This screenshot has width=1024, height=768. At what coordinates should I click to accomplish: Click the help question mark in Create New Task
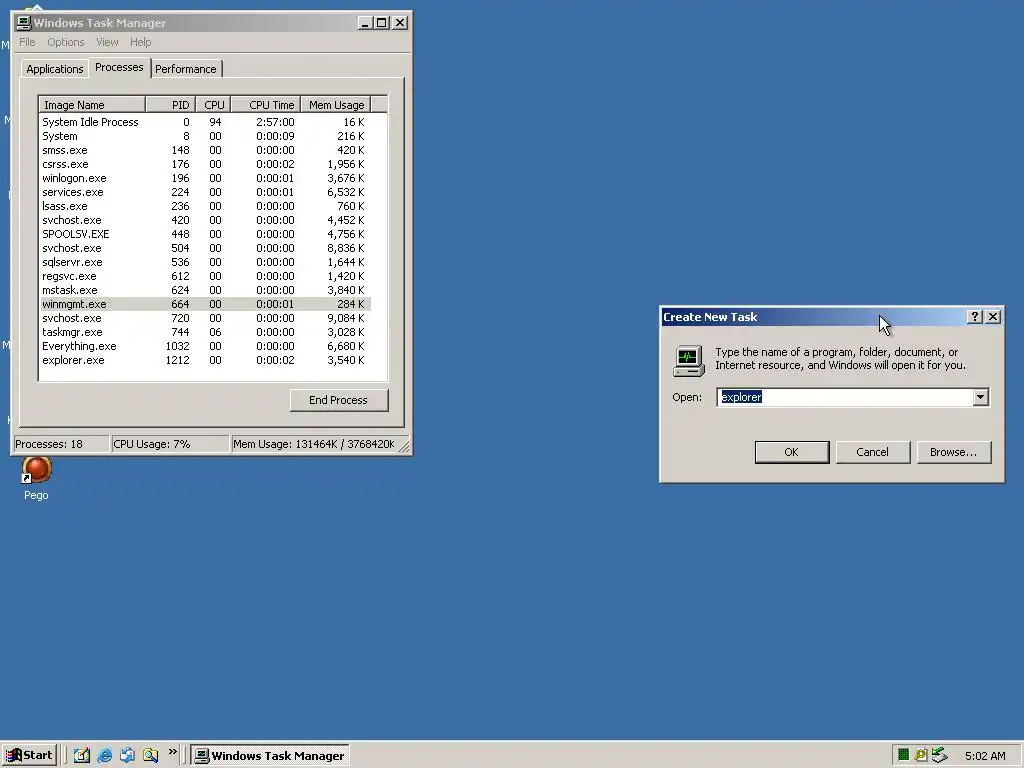[974, 317]
